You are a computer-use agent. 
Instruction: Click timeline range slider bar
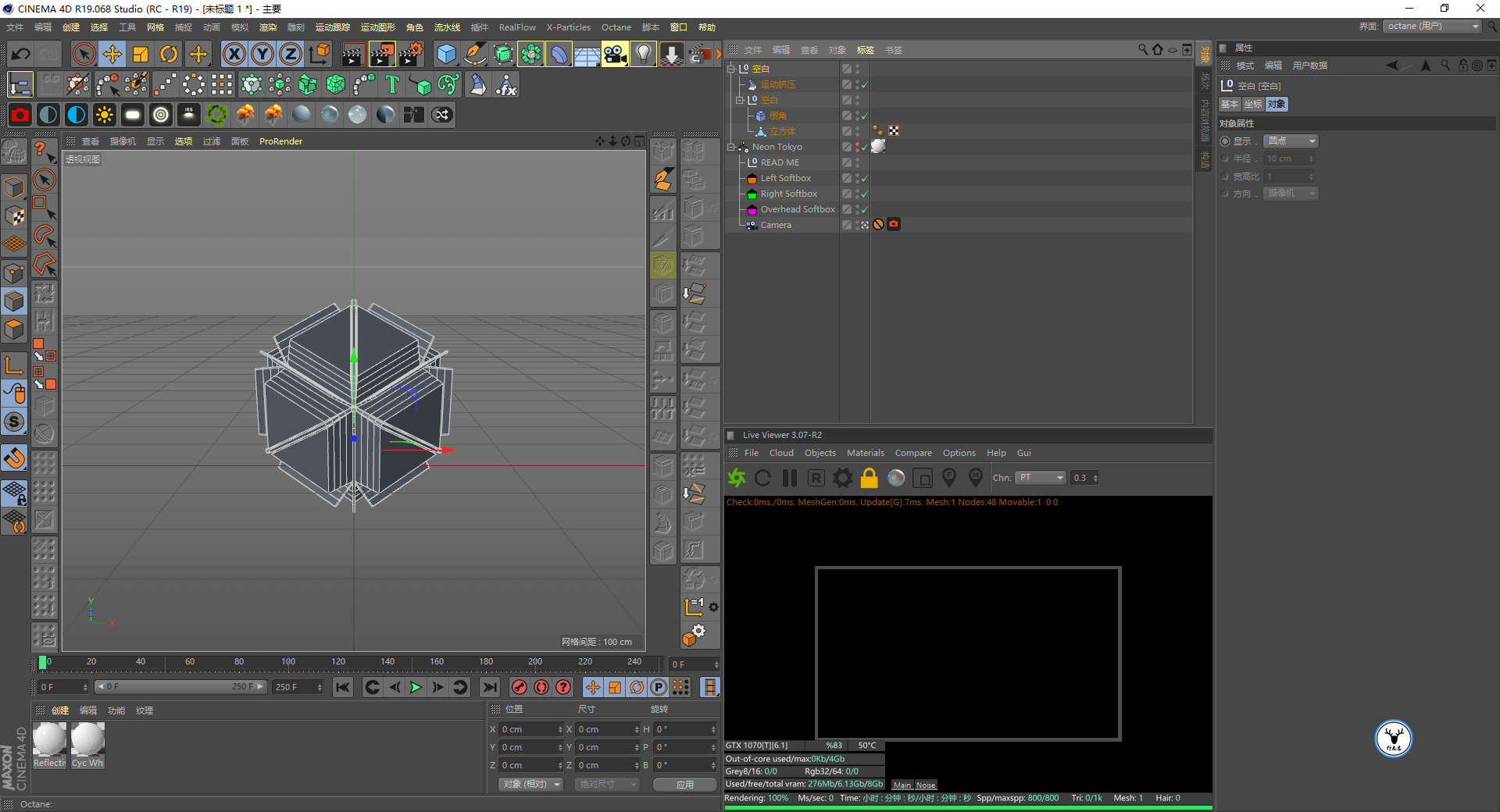[181, 687]
